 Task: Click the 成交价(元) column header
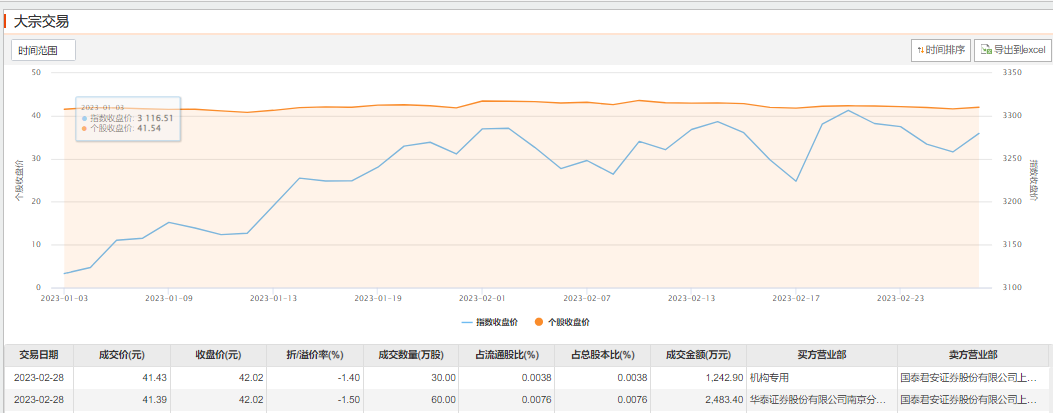pos(121,355)
